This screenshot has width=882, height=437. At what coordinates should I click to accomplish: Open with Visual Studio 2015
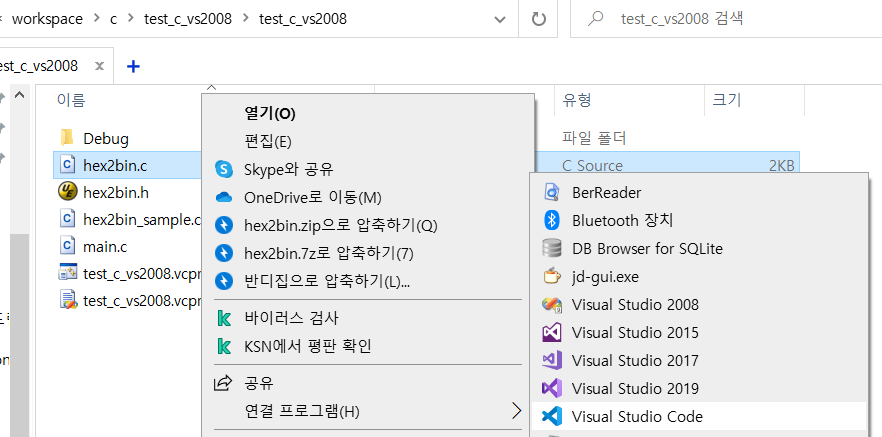coord(698,332)
